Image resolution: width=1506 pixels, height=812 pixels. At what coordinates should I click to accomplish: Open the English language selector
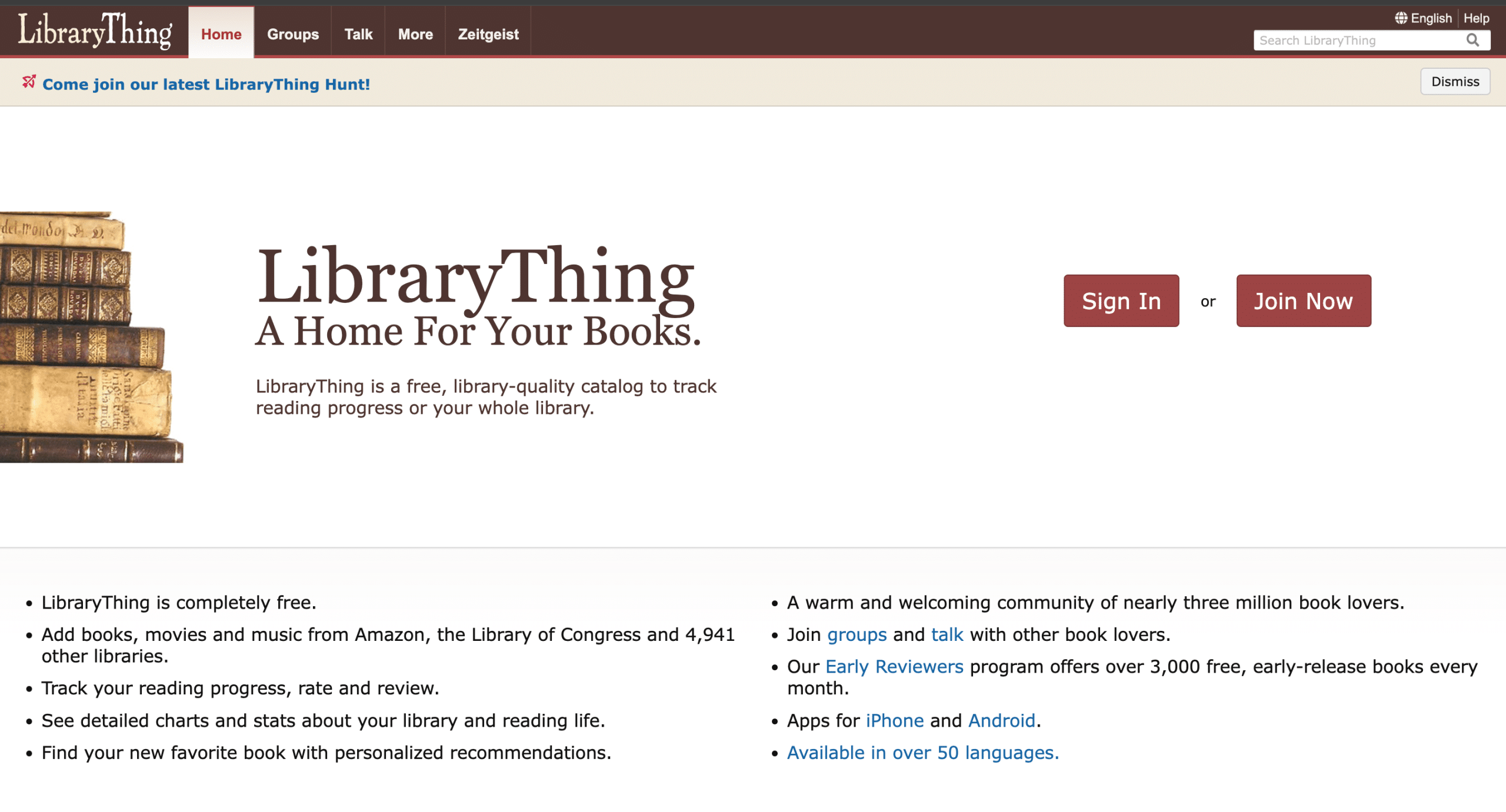1431,18
